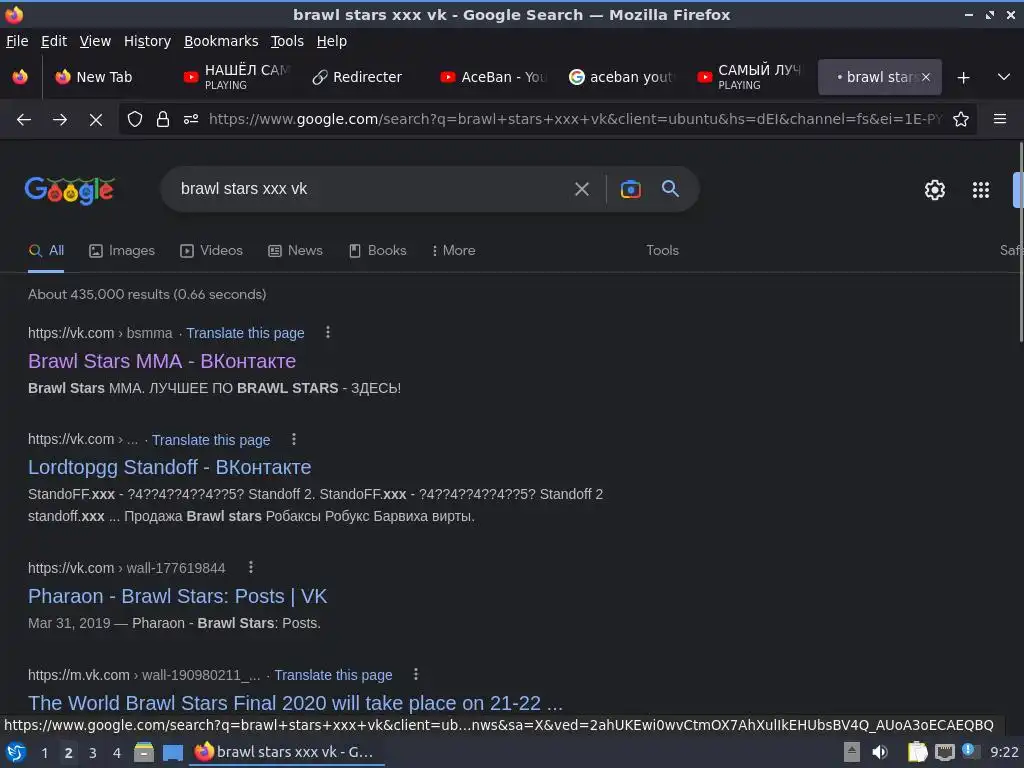View site security via padlock icon
The width and height of the screenshot is (1024, 768).
click(x=163, y=119)
